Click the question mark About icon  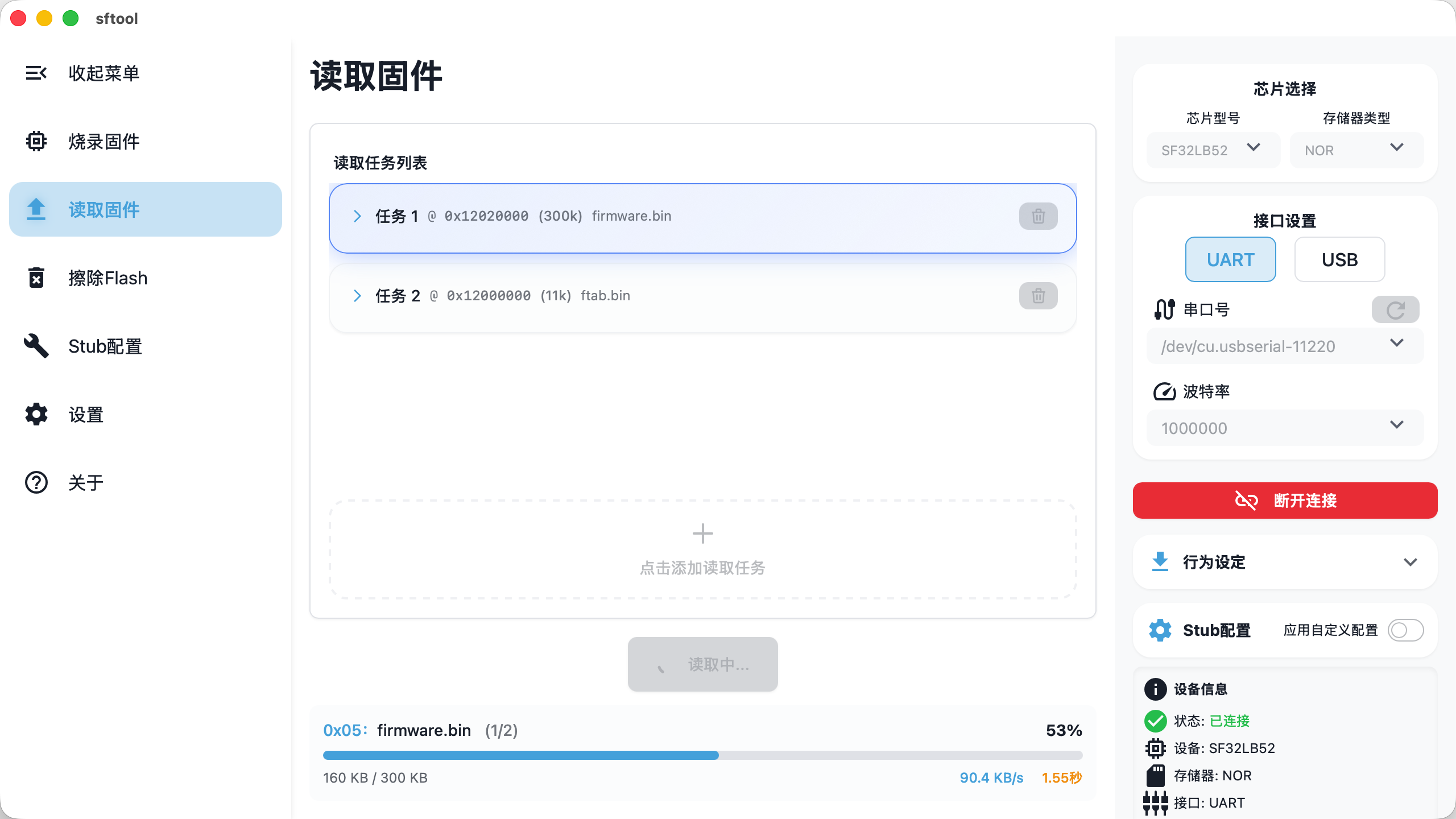[x=36, y=482]
